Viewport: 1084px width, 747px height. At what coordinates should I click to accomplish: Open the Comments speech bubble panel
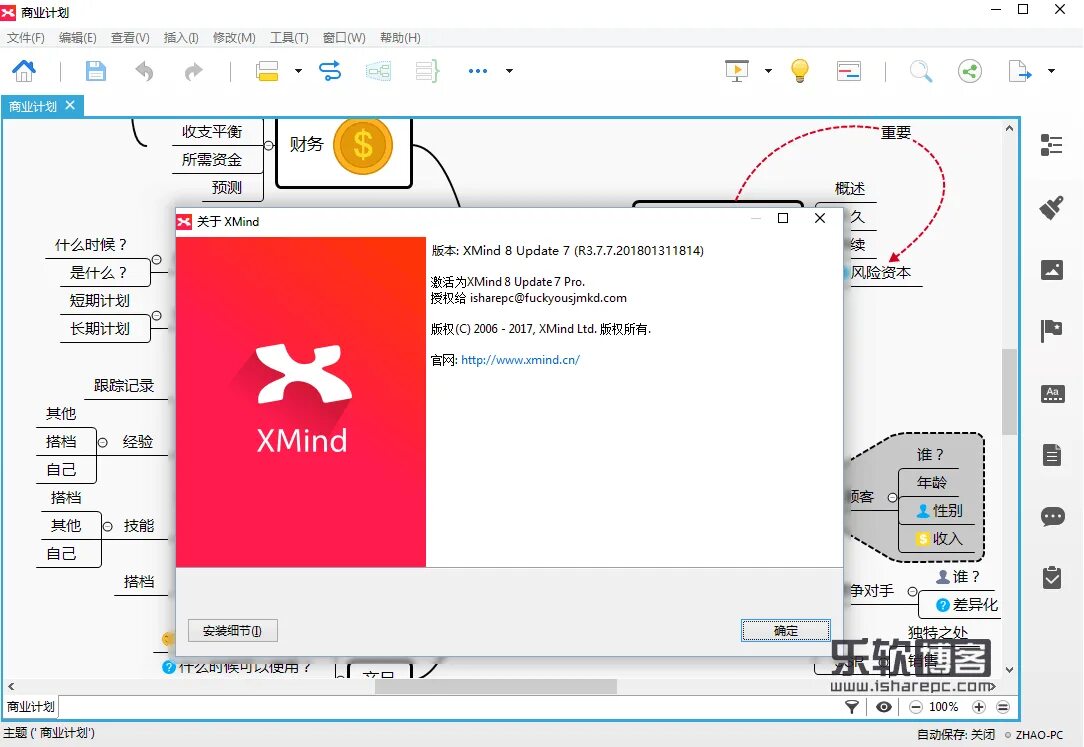1052,516
